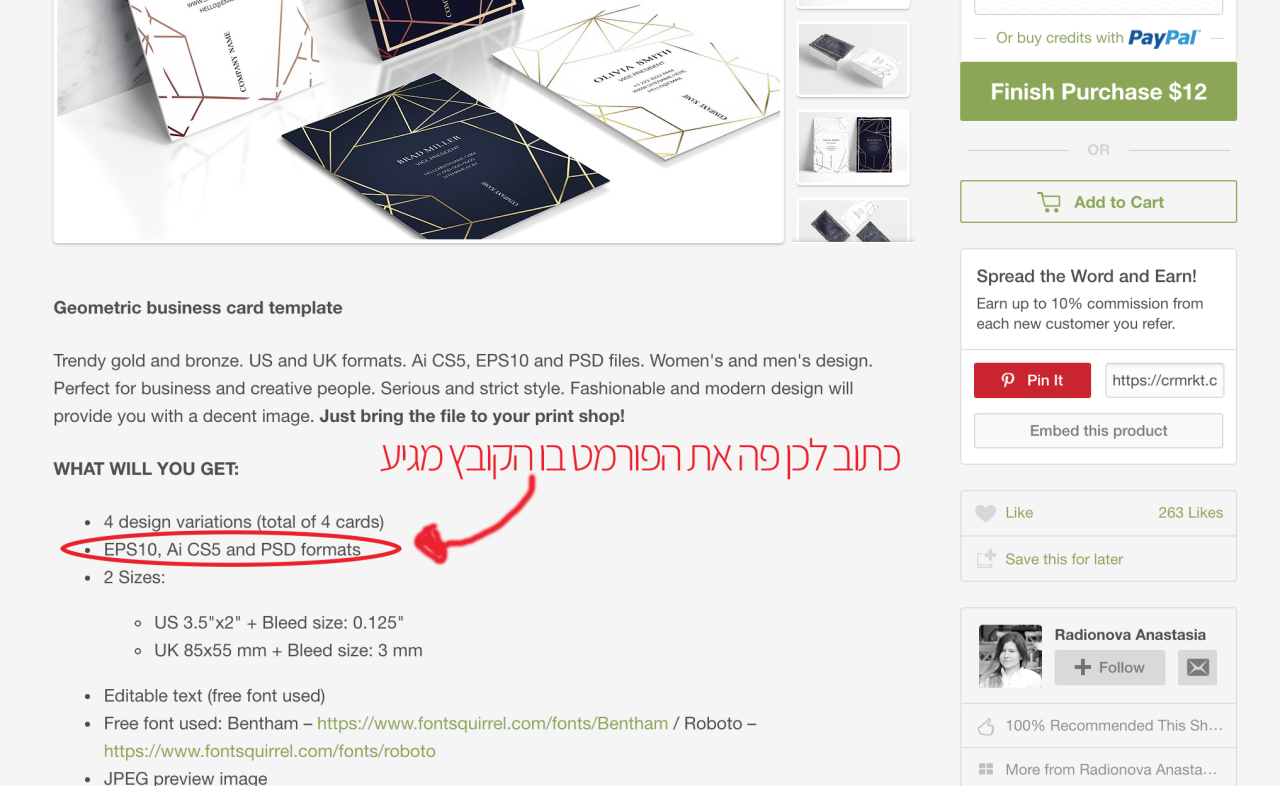
Task: Click Radionova Anastasia's profile photo
Action: [x=1010, y=656]
